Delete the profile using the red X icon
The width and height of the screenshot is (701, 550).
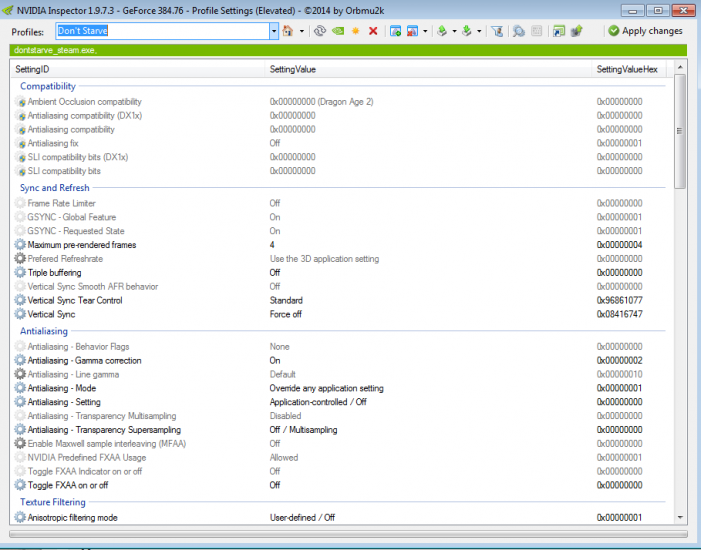[x=373, y=31]
